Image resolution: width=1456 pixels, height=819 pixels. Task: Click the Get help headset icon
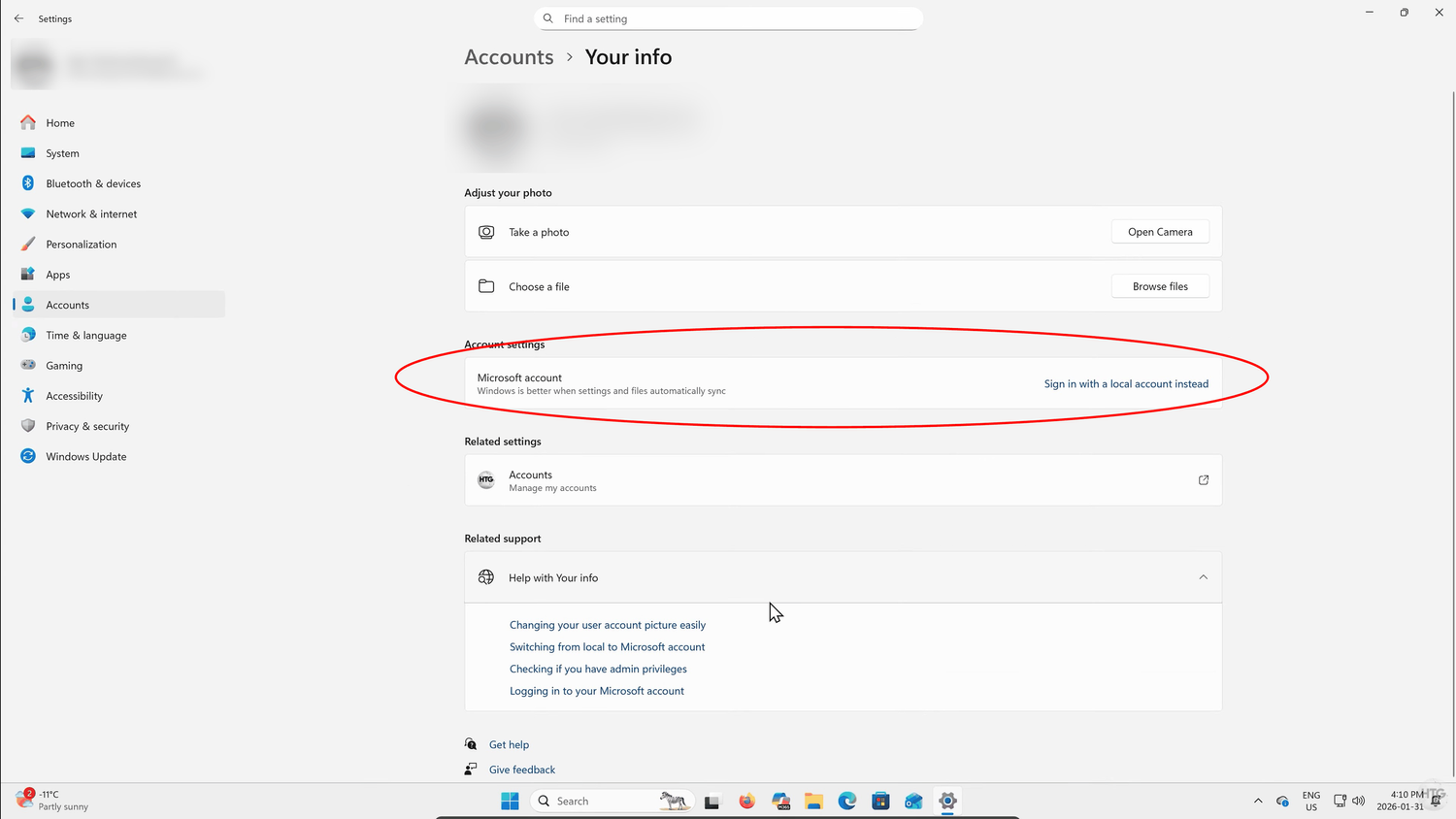(471, 744)
